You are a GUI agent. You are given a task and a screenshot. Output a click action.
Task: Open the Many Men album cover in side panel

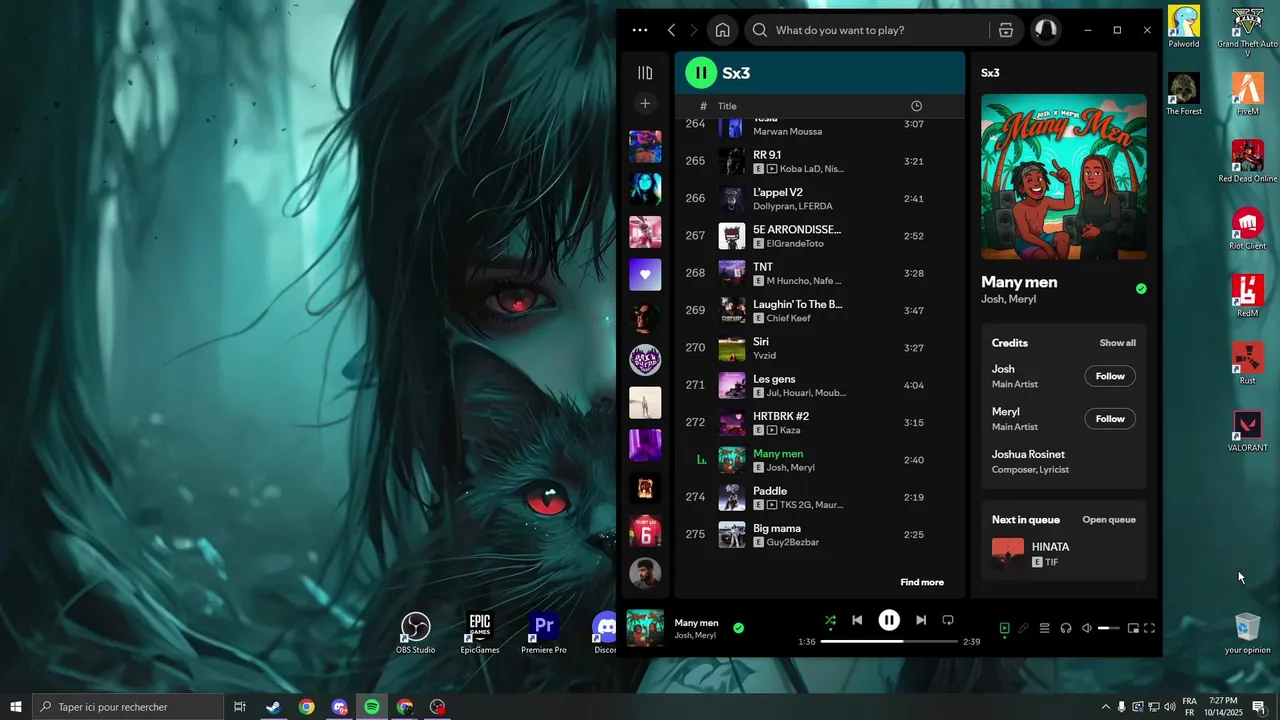tap(1064, 177)
